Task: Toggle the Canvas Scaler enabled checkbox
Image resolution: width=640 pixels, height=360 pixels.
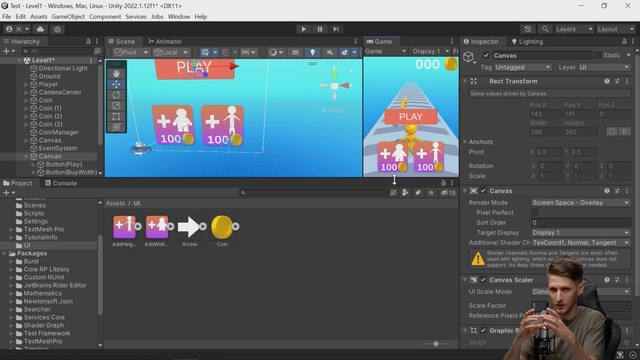Action: [483, 280]
